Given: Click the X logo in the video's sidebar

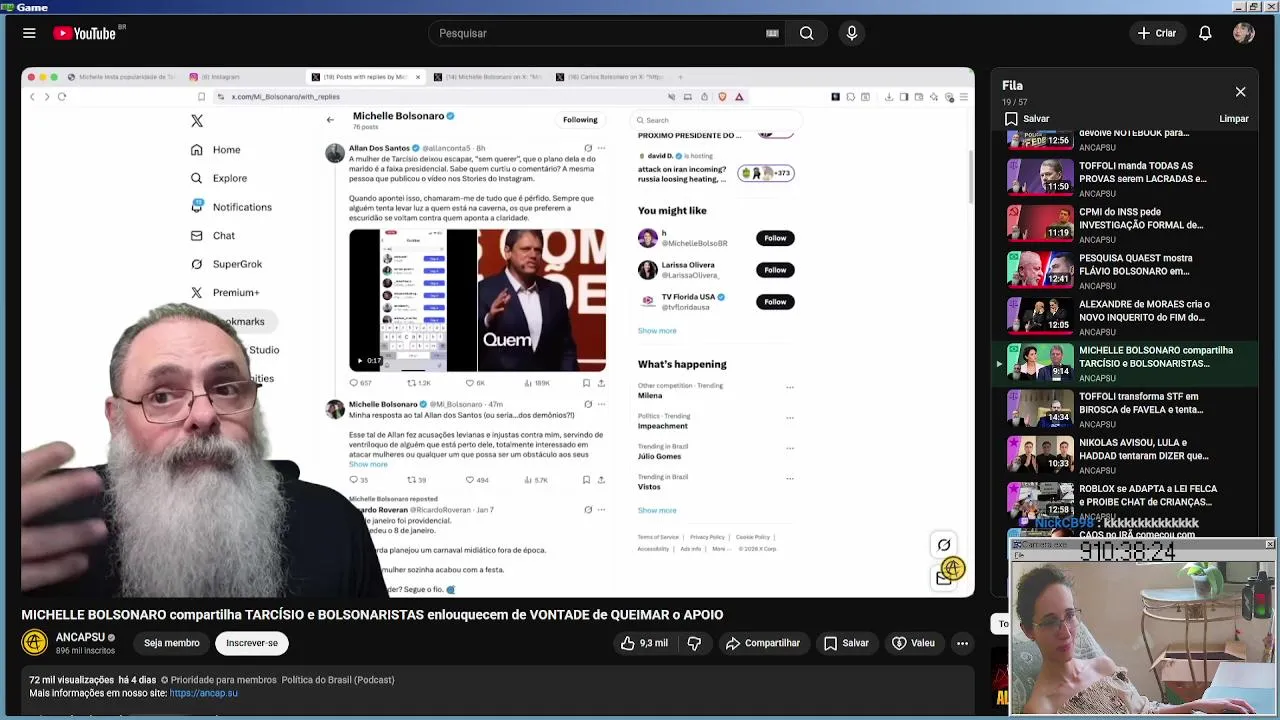Looking at the screenshot, I should pyautogui.click(x=197, y=121).
